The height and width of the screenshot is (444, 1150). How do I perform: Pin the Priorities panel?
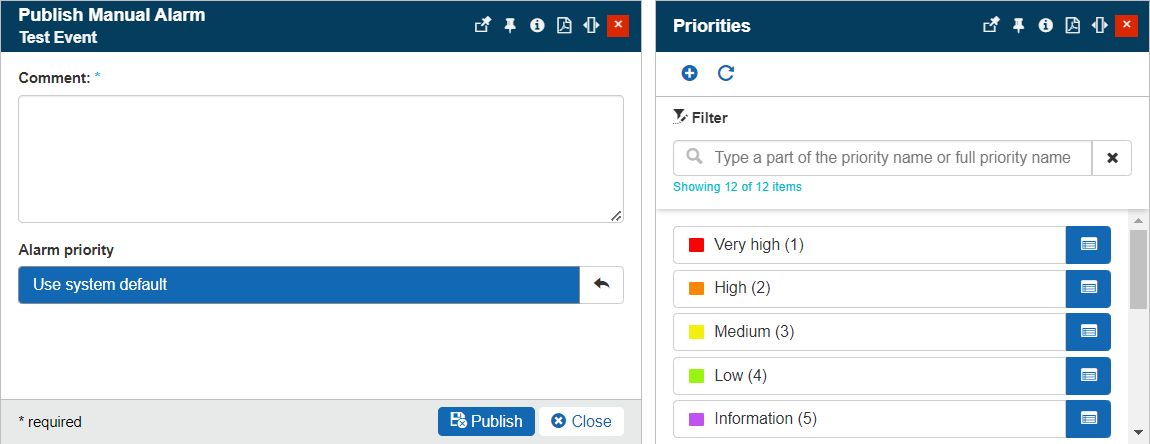coord(1018,26)
